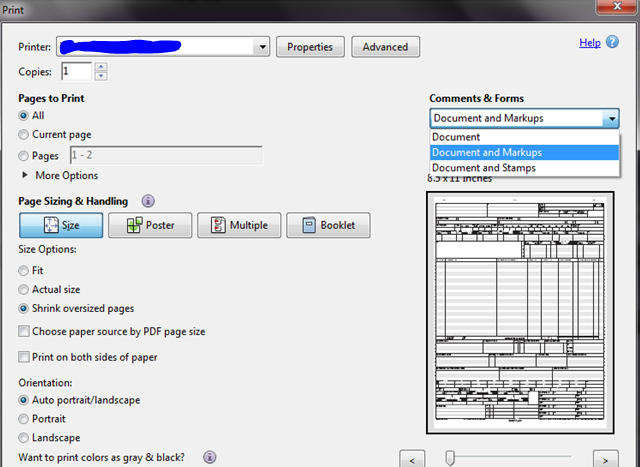640x467 pixels.
Task: Select the Current page radio button
Action: pyautogui.click(x=24, y=135)
